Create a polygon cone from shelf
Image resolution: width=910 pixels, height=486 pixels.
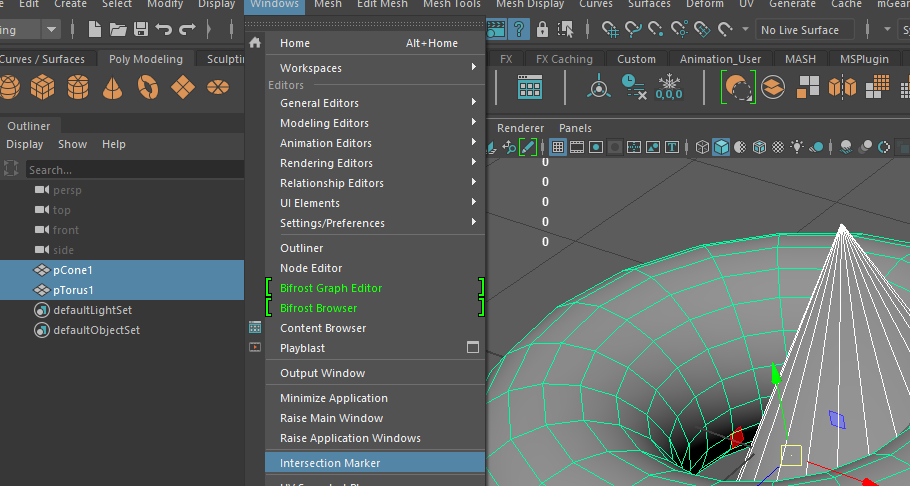(113, 88)
